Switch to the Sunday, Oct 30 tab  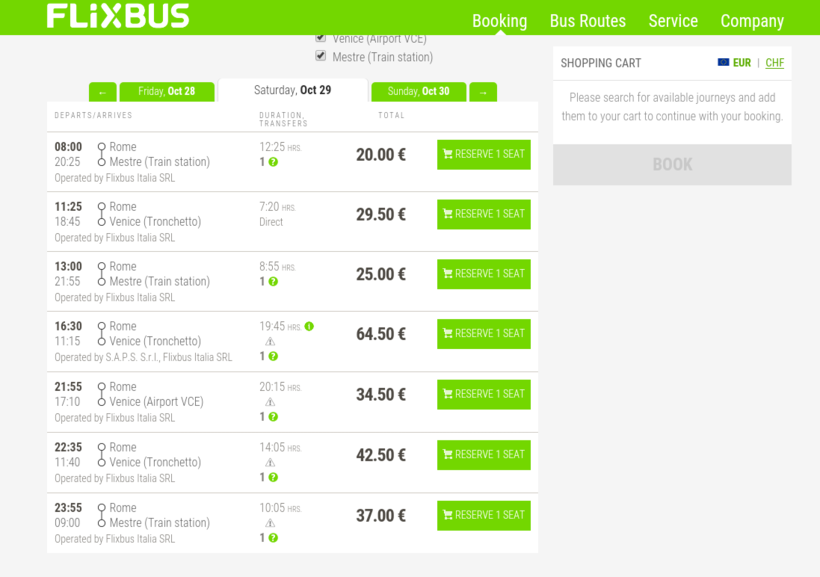(x=418, y=92)
